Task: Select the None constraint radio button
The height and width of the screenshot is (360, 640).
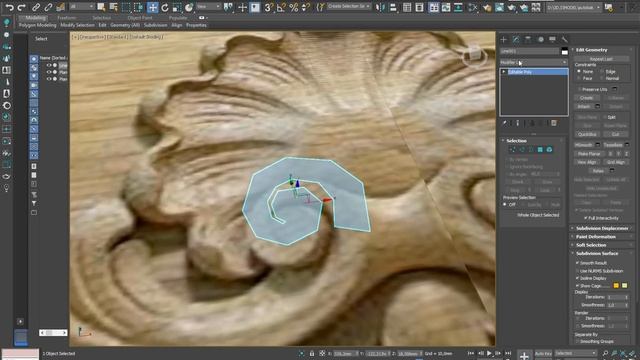Action: tap(579, 71)
